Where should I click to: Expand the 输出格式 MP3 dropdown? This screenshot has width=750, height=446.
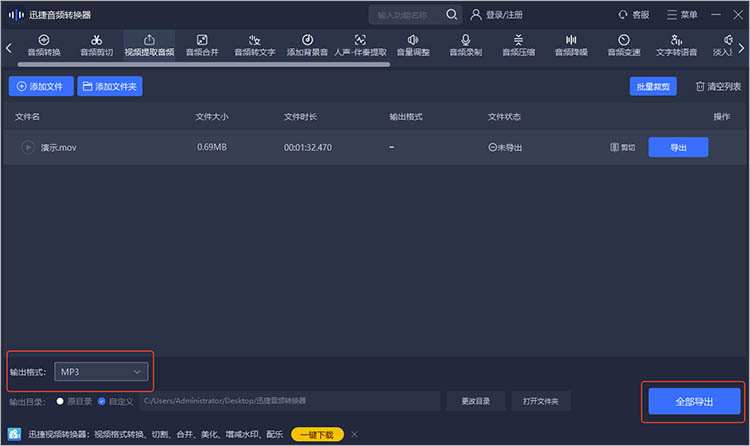(x=101, y=372)
